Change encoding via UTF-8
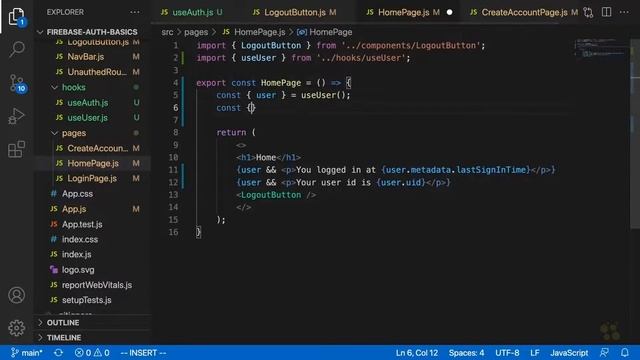Image resolution: width=640 pixels, height=360 pixels. (x=507, y=353)
